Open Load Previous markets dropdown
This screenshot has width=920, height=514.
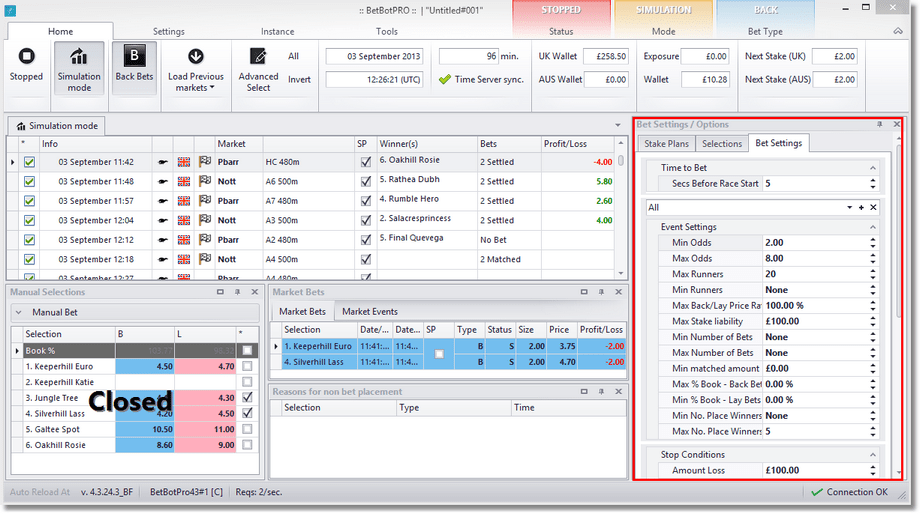[x=195, y=70]
